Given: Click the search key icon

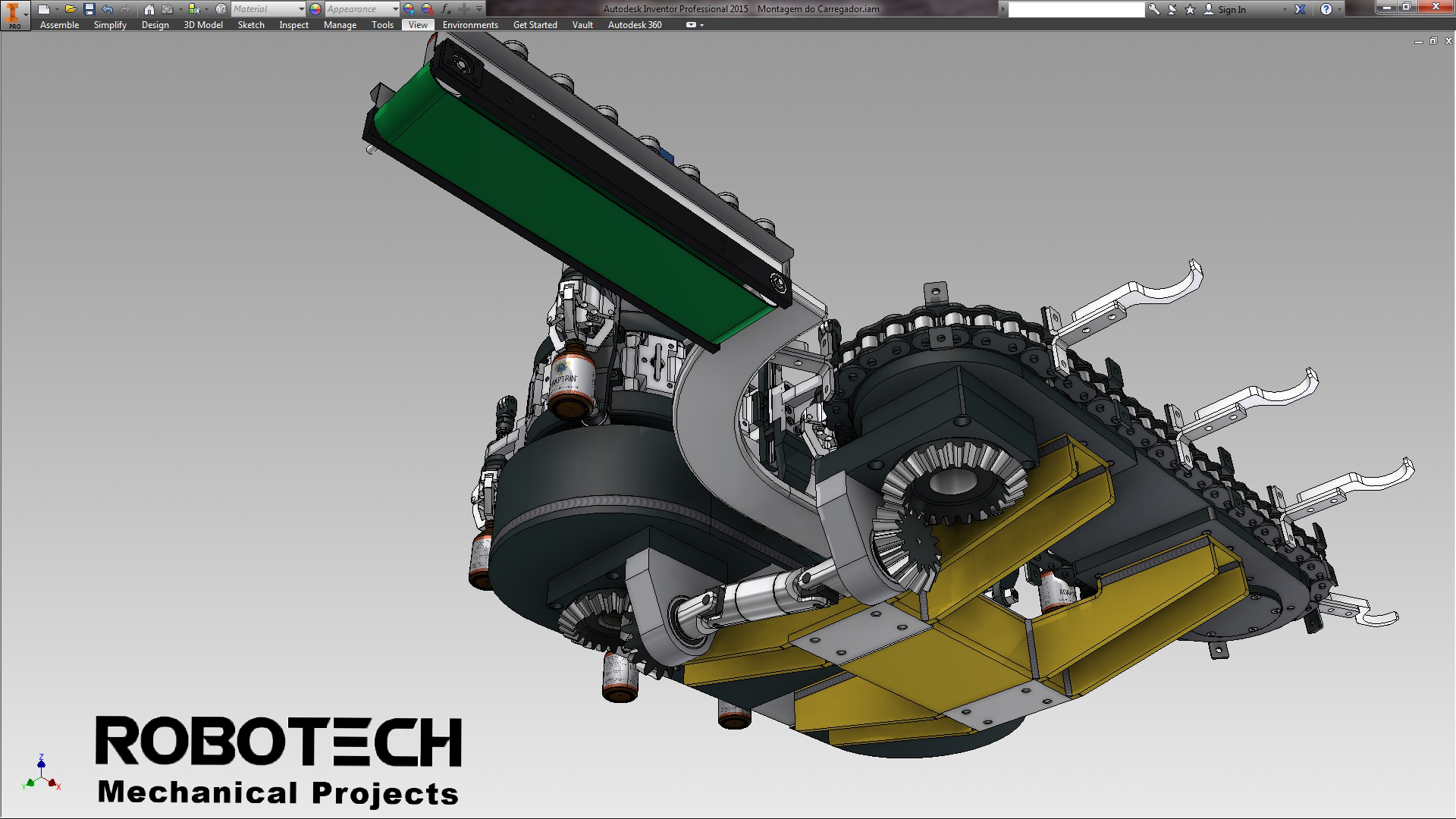Looking at the screenshot, I should pyautogui.click(x=1154, y=9).
